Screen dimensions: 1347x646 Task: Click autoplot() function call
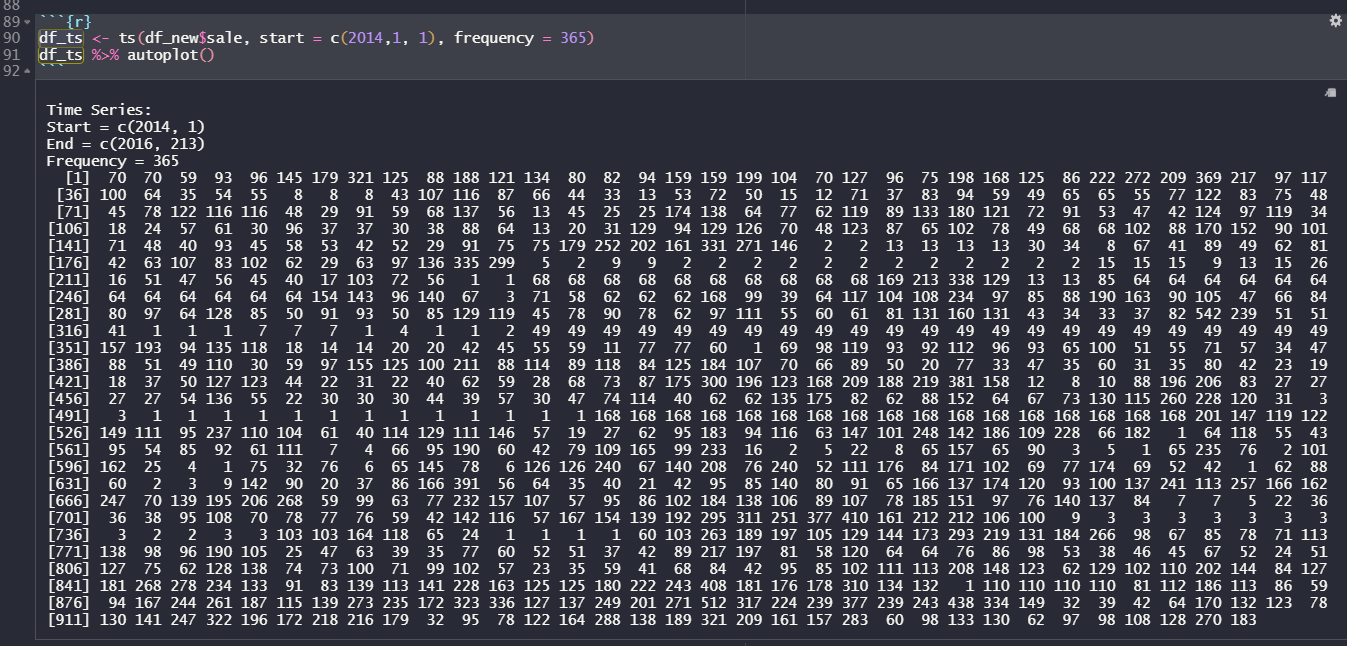[x=171, y=54]
